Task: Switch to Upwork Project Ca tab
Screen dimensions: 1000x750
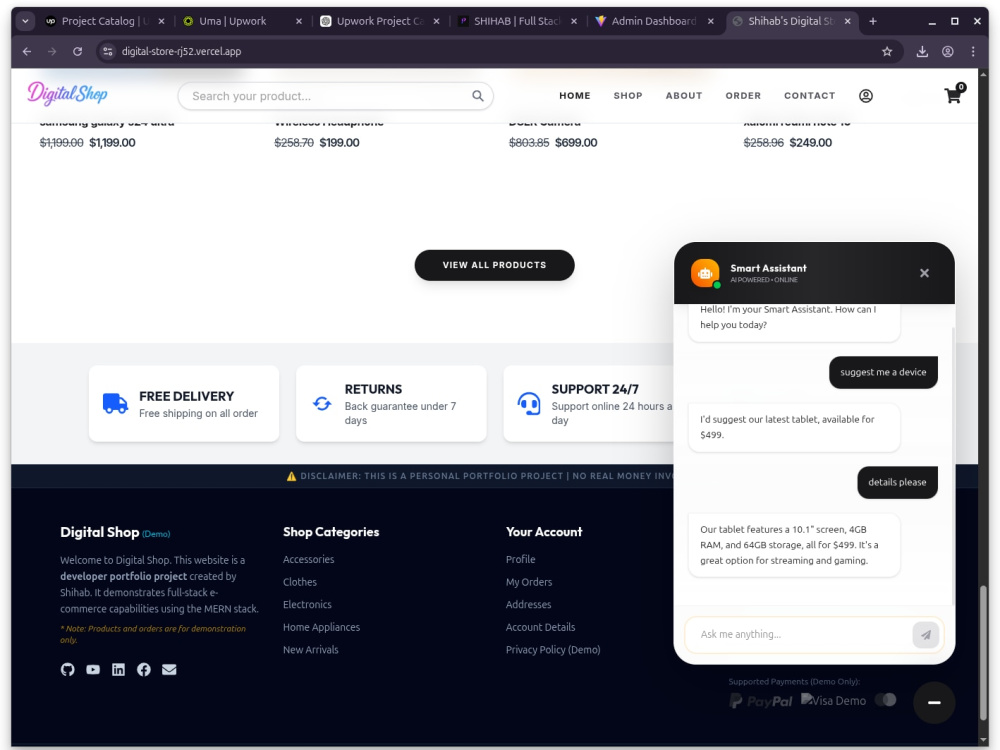Action: click(x=380, y=21)
